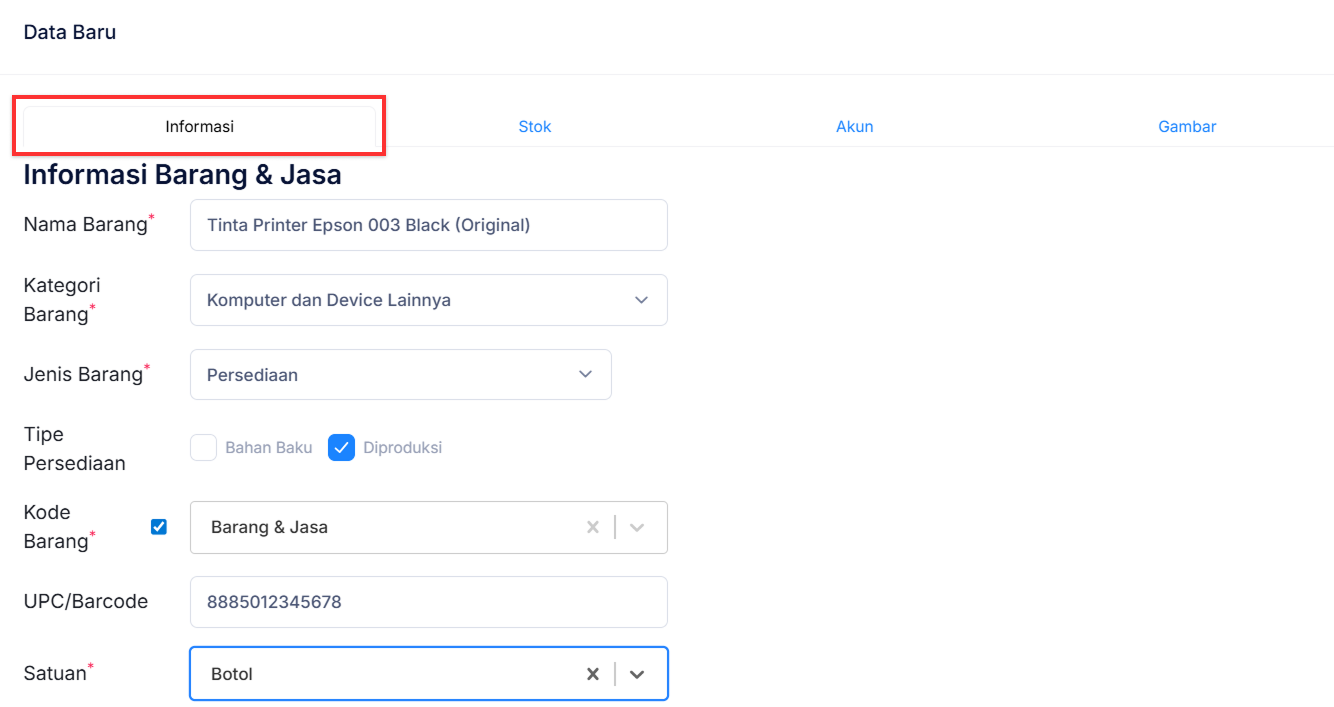Uncheck the Diproduksi checkbox

[342, 448]
